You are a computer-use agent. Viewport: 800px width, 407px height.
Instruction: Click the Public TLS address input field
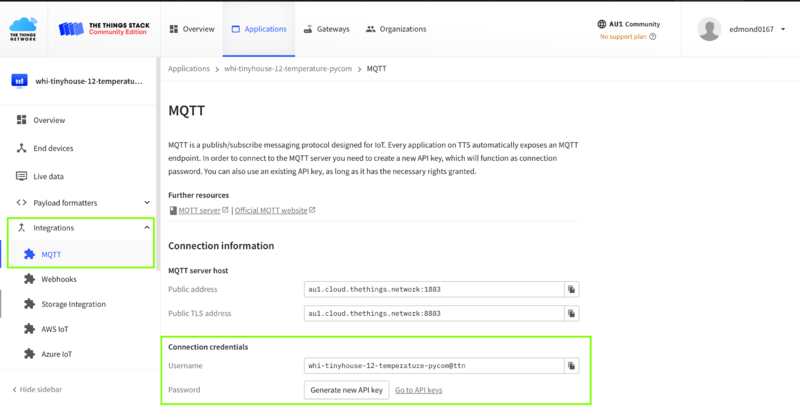[434, 313]
